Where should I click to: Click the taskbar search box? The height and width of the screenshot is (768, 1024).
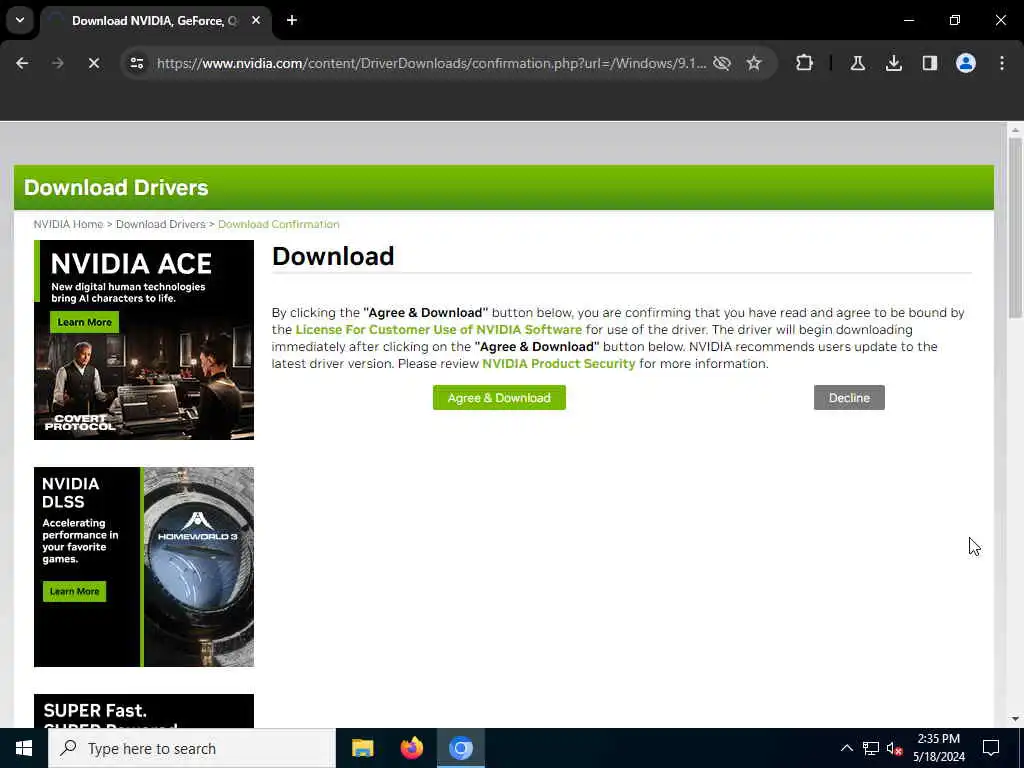[x=191, y=748]
